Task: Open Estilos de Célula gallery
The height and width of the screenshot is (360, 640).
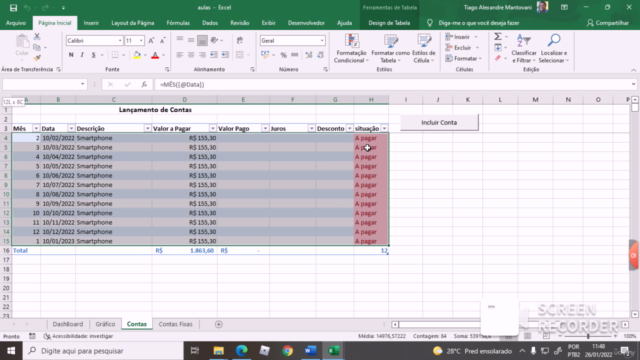Action: click(x=424, y=49)
